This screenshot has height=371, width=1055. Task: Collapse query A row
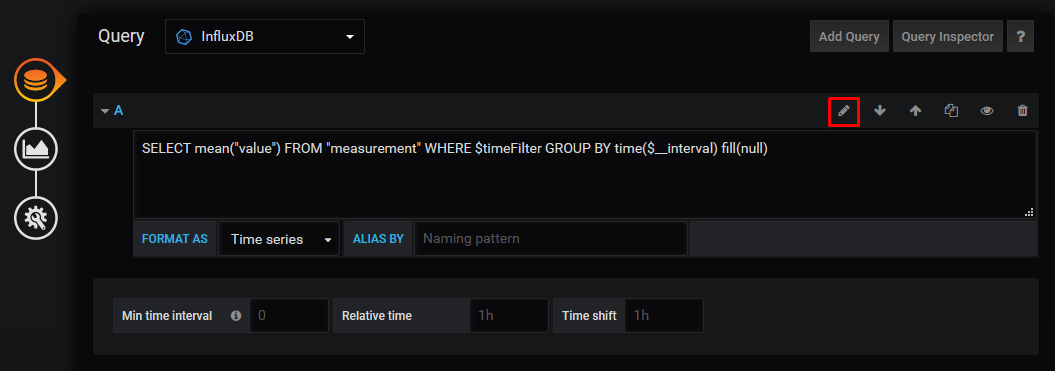tap(112, 110)
